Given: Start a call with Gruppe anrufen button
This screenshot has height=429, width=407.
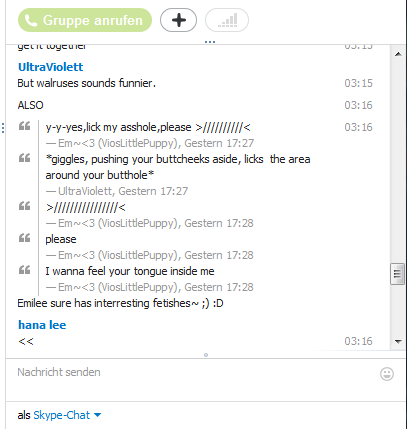Looking at the screenshot, I should pyautogui.click(x=85, y=20).
